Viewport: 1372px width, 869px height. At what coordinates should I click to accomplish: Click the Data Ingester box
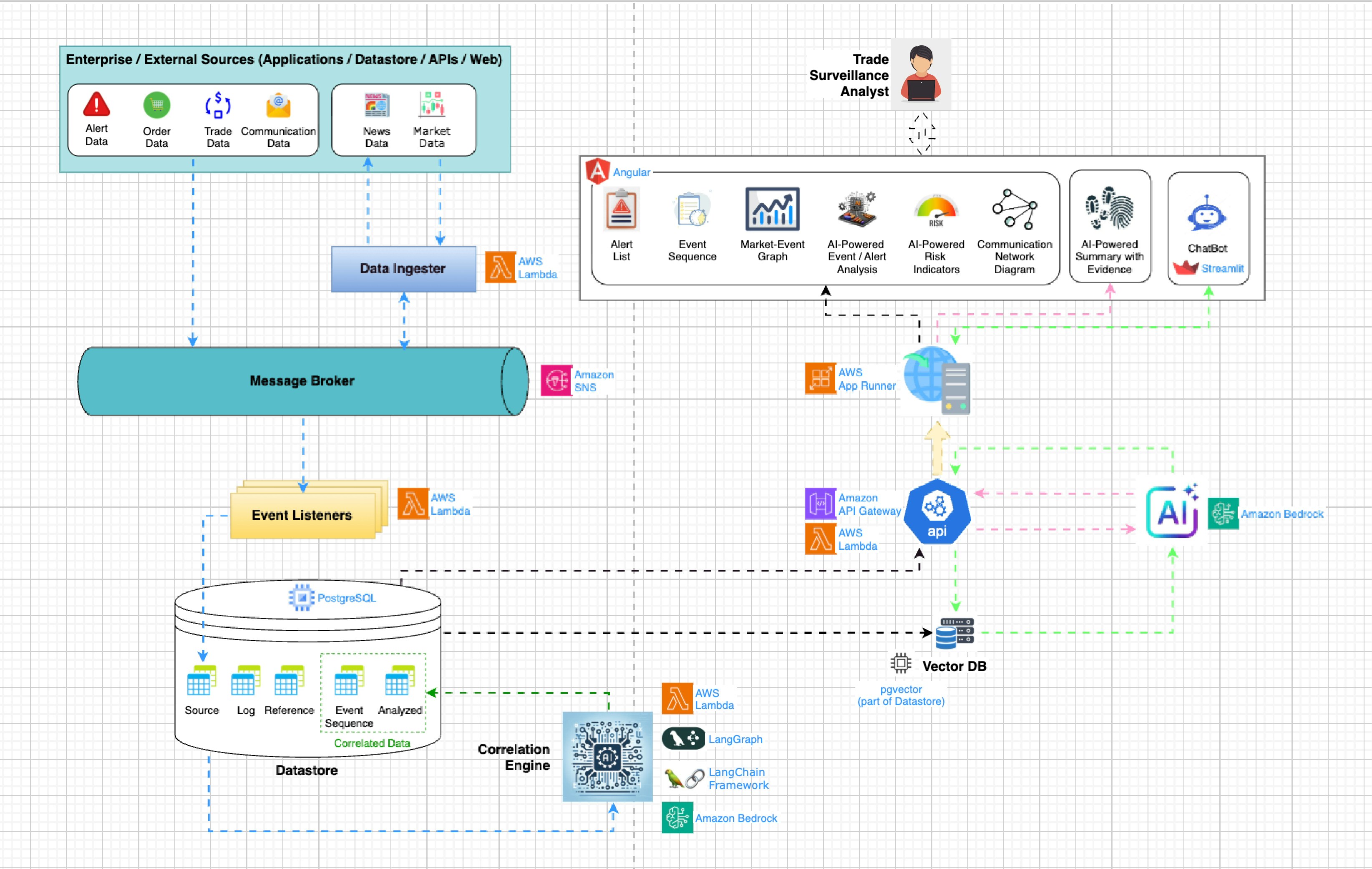(x=403, y=269)
